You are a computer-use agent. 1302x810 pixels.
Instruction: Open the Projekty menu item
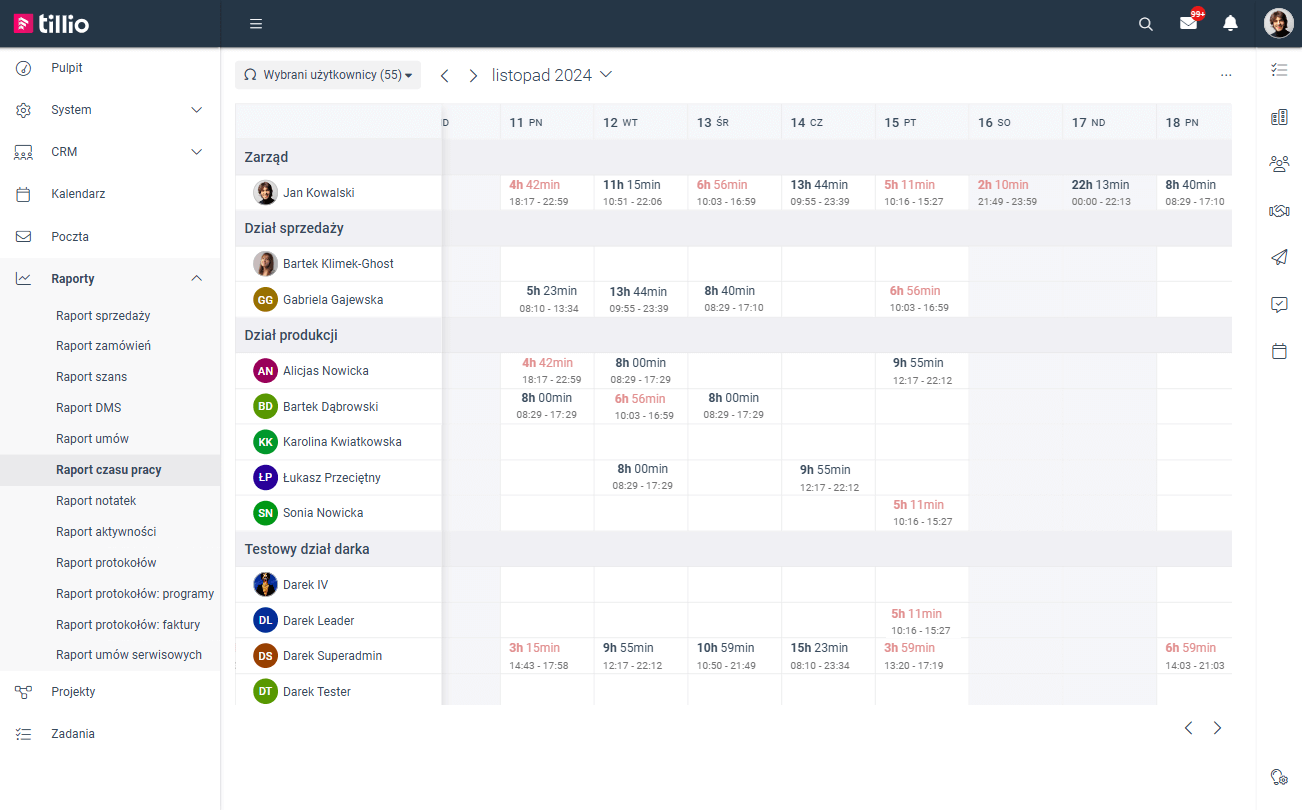pos(73,692)
